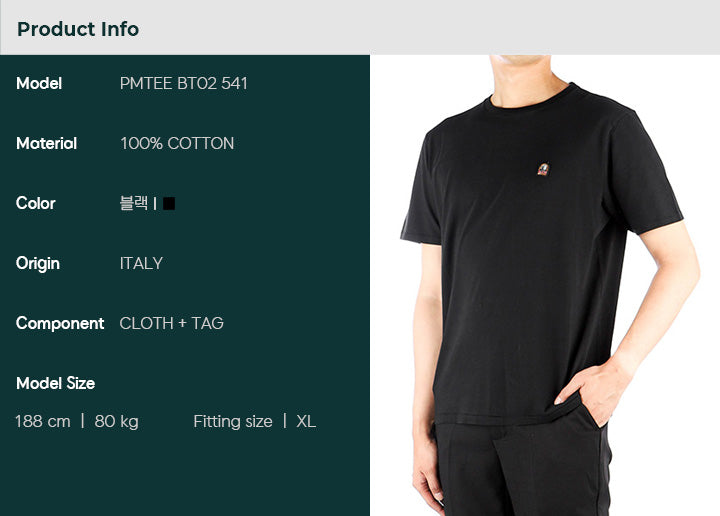The image size is (720, 516).
Task: Click the Model Size heading
Action: click(x=56, y=383)
